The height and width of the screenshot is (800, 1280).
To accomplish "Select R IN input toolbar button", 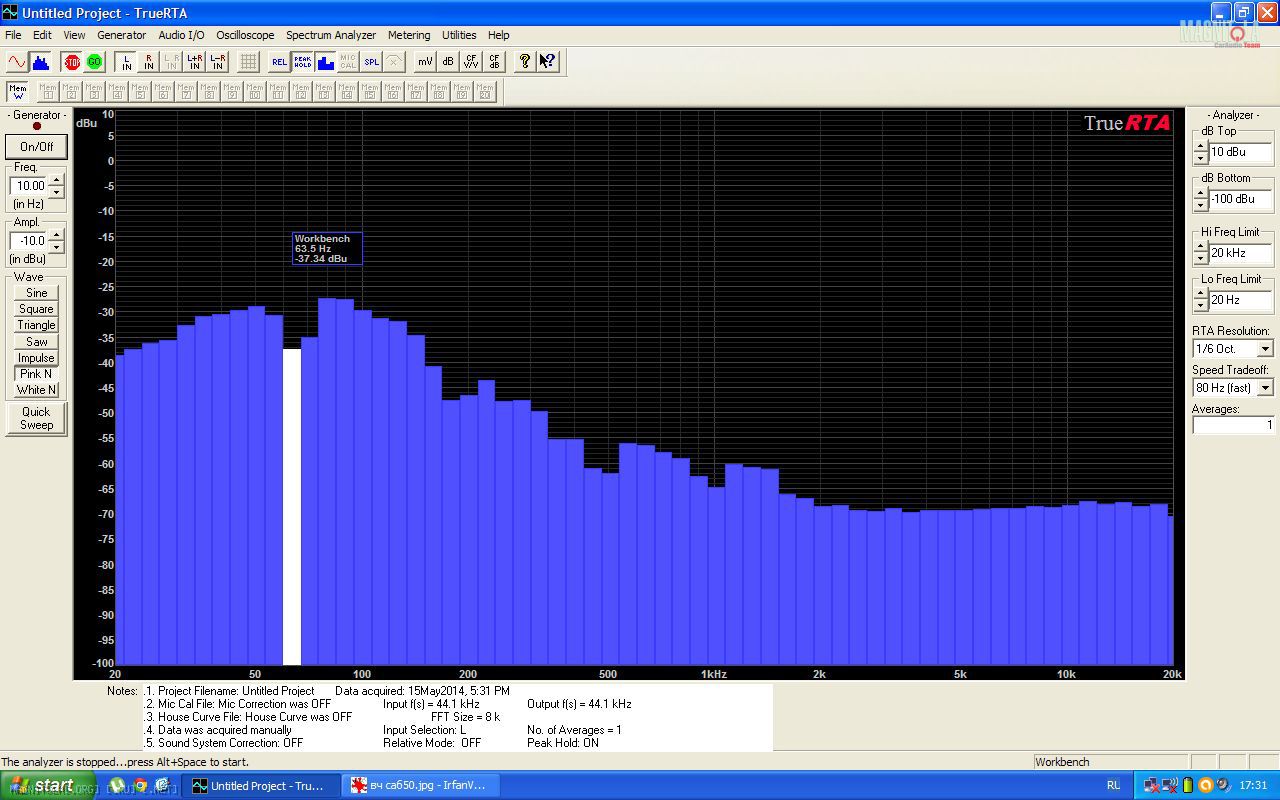I will click(149, 62).
